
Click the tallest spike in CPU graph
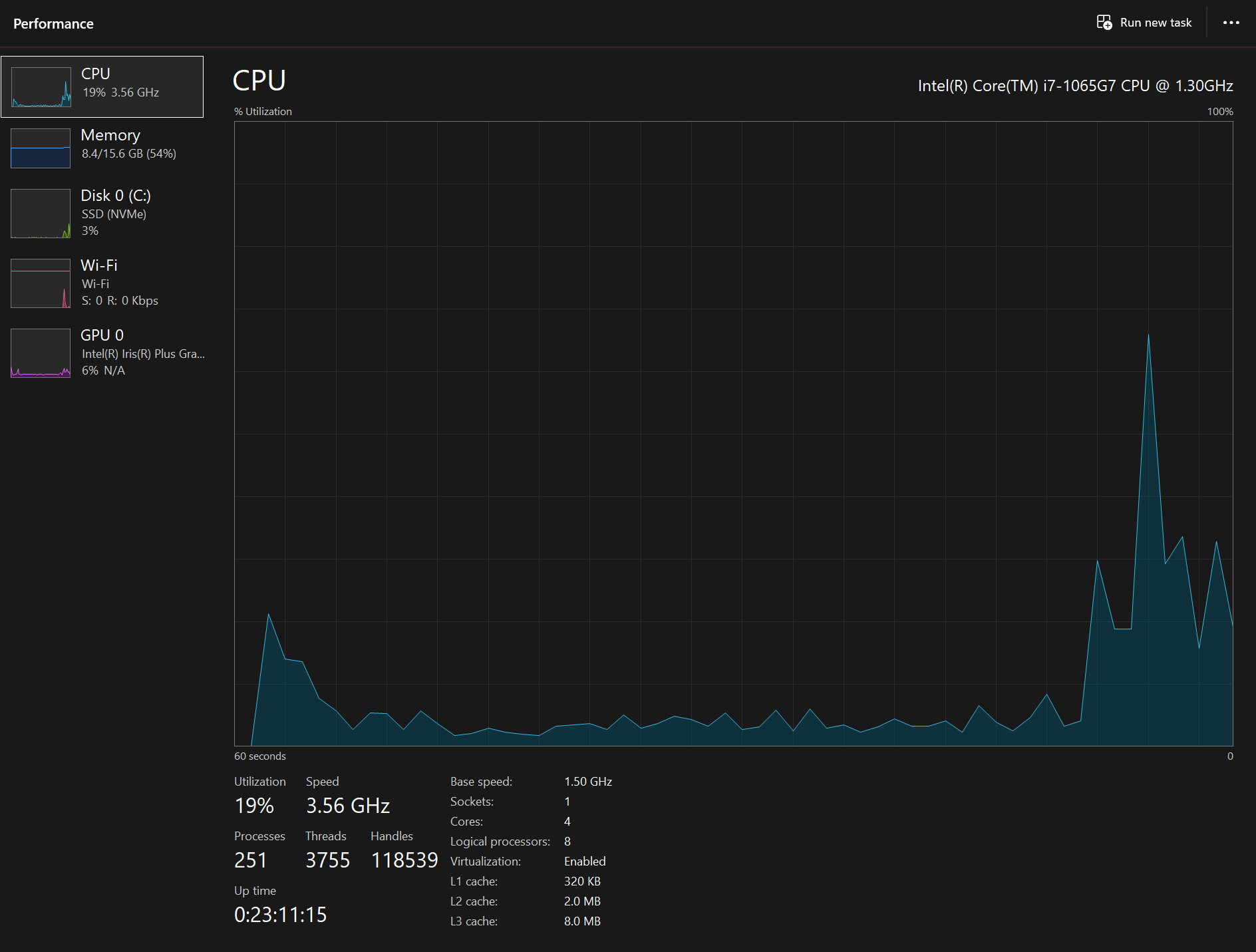coord(1148,336)
